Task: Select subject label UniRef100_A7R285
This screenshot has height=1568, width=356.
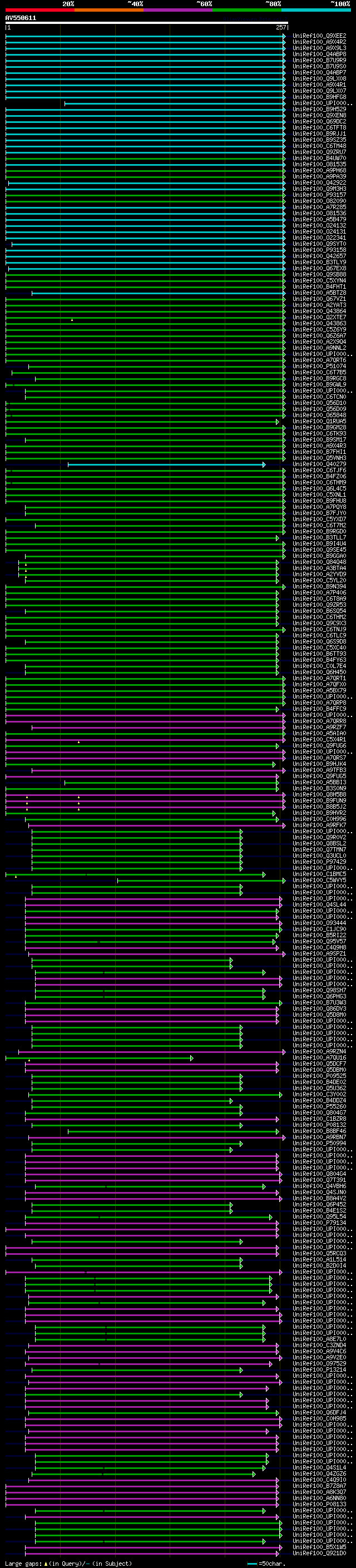Action: tap(319, 207)
